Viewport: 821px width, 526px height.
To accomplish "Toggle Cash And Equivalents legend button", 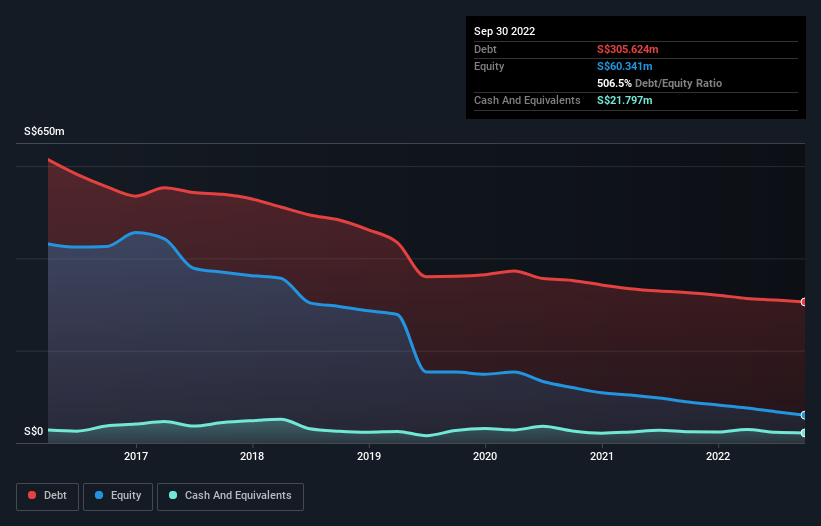I will tap(230, 496).
